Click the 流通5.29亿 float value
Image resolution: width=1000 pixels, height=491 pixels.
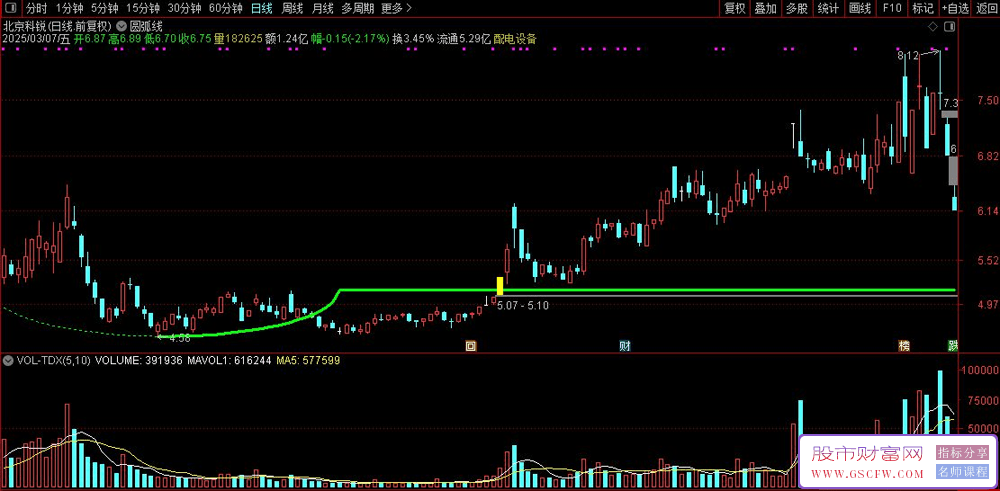[x=464, y=39]
